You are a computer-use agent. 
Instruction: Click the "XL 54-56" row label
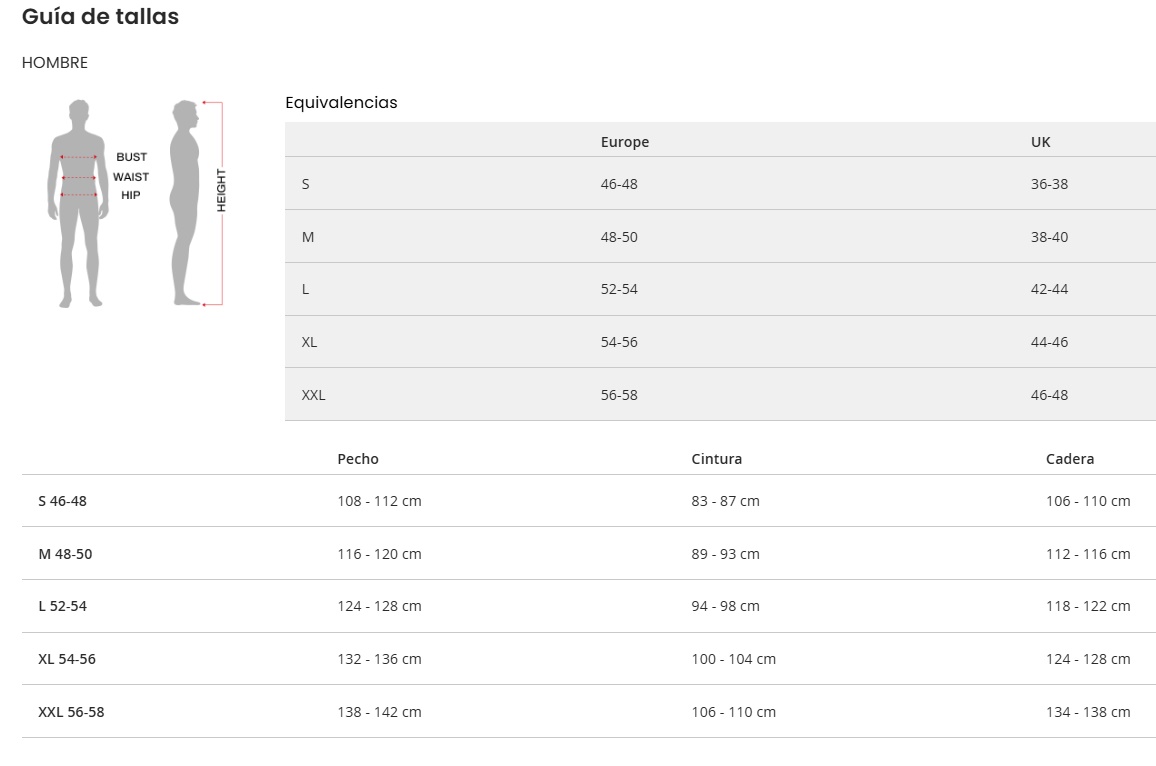[x=67, y=659]
